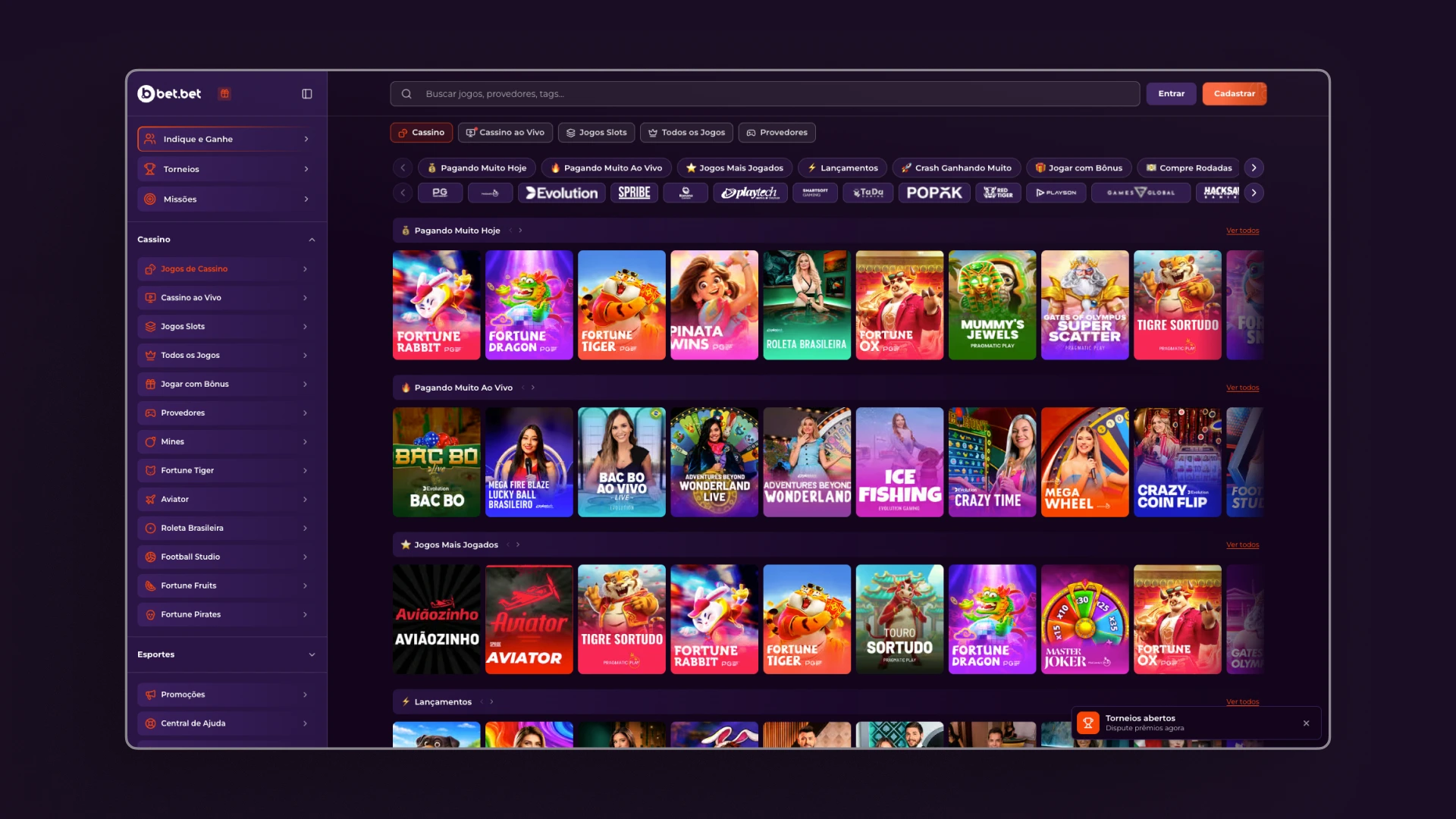The height and width of the screenshot is (819, 1456).
Task: Select Pagando Muito Hoje filter chip
Action: [477, 168]
